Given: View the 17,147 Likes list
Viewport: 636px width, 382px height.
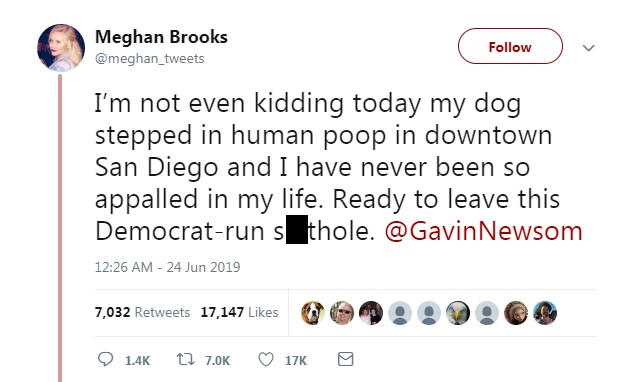Looking at the screenshot, I should pyautogui.click(x=239, y=312).
